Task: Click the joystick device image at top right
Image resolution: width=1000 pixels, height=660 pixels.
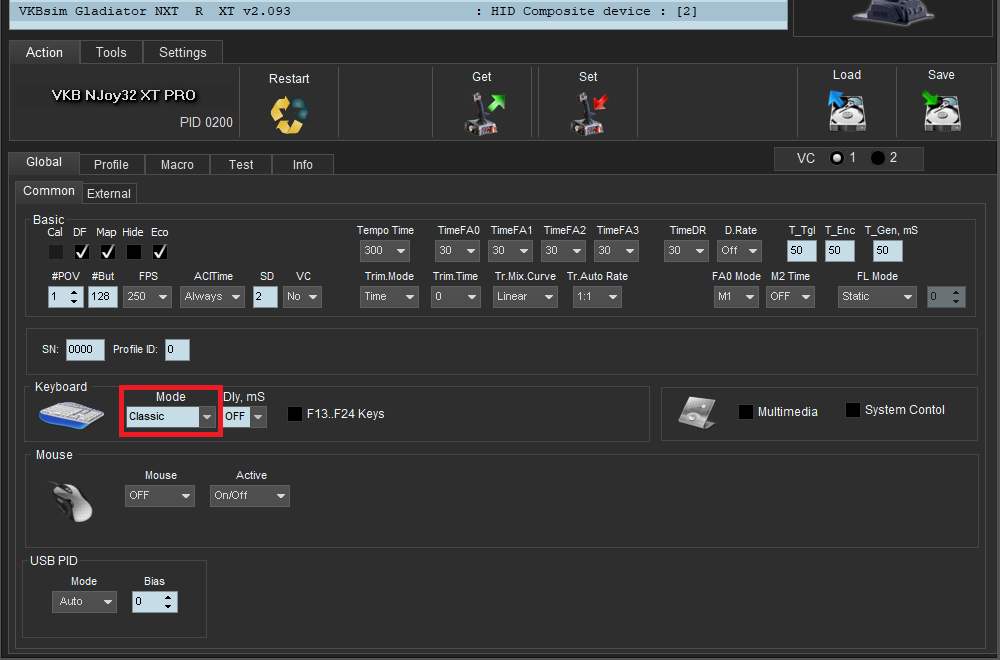Action: coord(892,13)
